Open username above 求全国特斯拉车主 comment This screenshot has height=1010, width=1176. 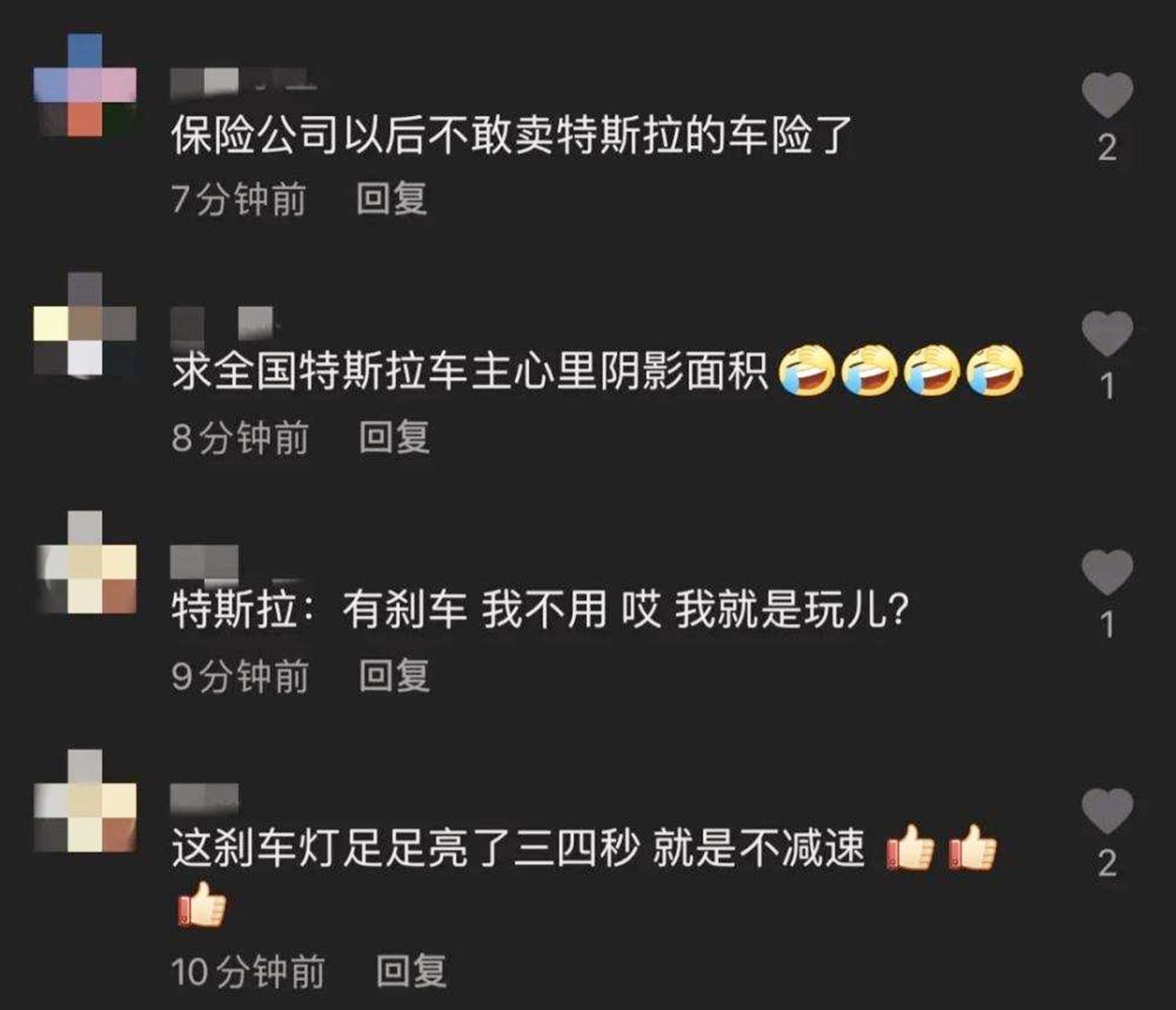pos(223,323)
